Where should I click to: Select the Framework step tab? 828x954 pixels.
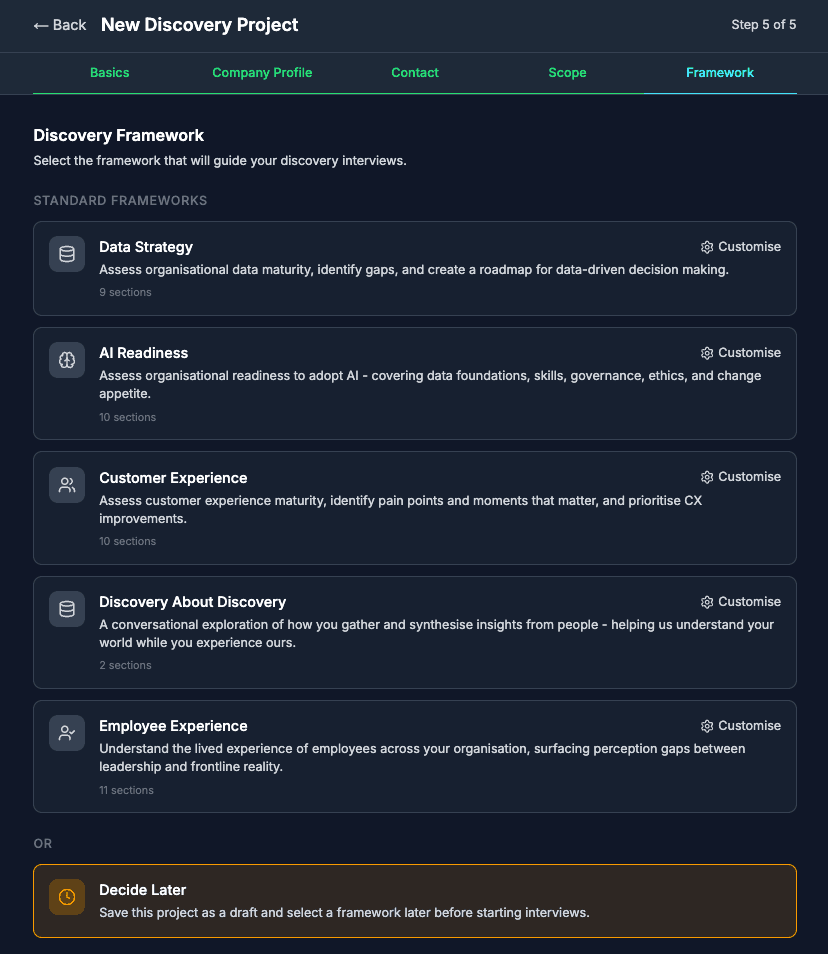pos(719,72)
